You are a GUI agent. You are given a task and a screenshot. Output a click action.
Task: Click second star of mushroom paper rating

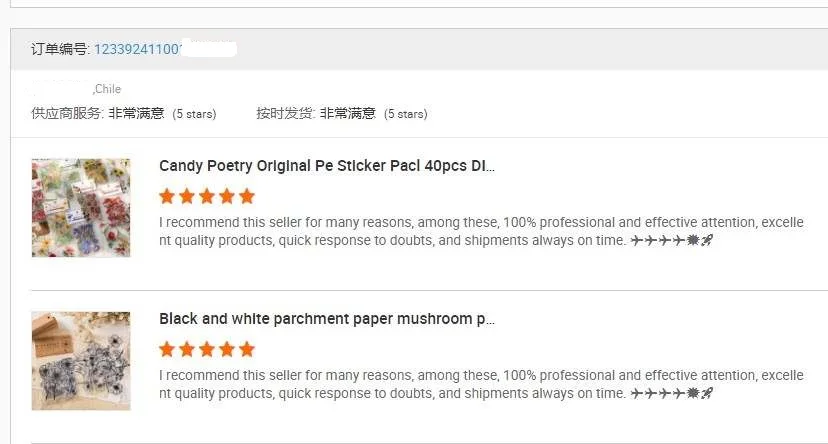(x=187, y=349)
